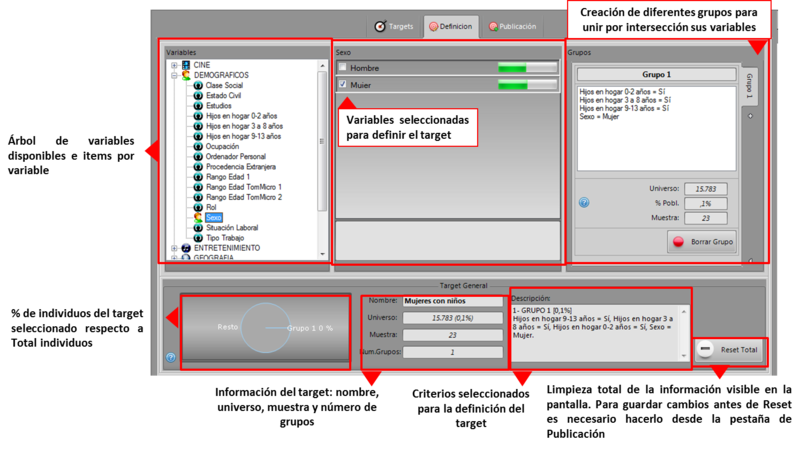This screenshot has height=449, width=800.
Task: Click the help icon in Grupos panel
Action: (584, 202)
